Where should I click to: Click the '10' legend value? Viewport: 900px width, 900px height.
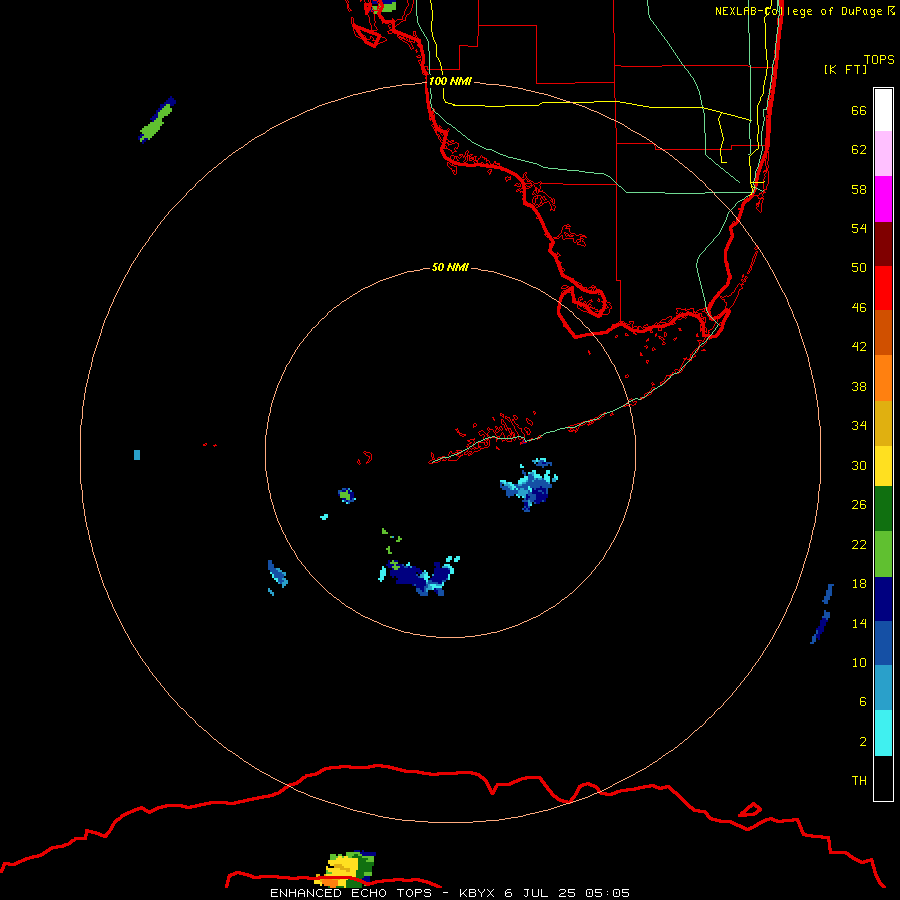tap(859, 662)
